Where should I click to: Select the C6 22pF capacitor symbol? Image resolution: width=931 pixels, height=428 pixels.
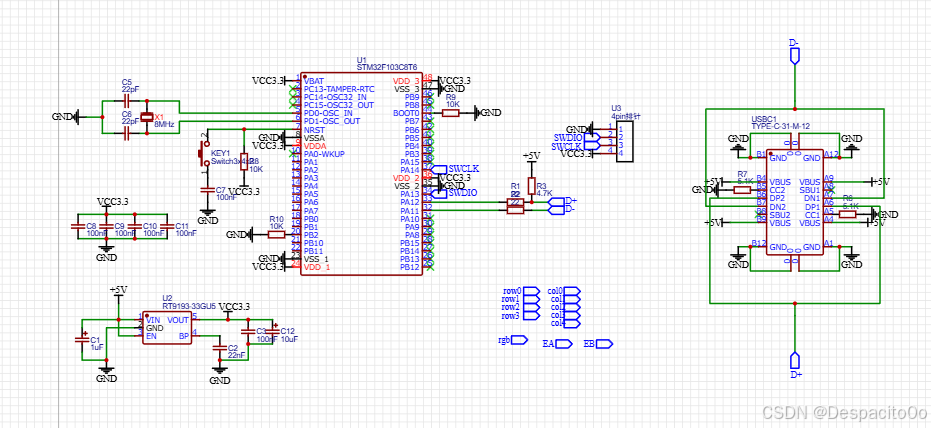pos(126,134)
